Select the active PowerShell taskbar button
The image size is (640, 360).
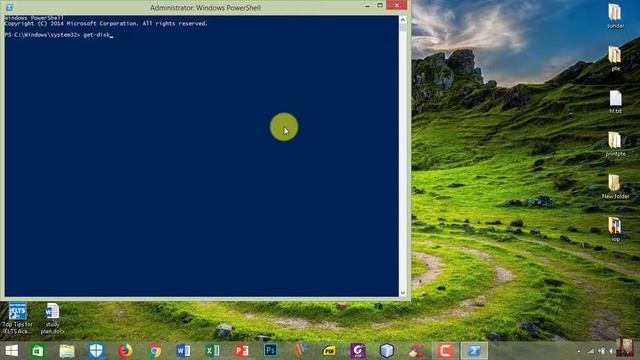474,351
